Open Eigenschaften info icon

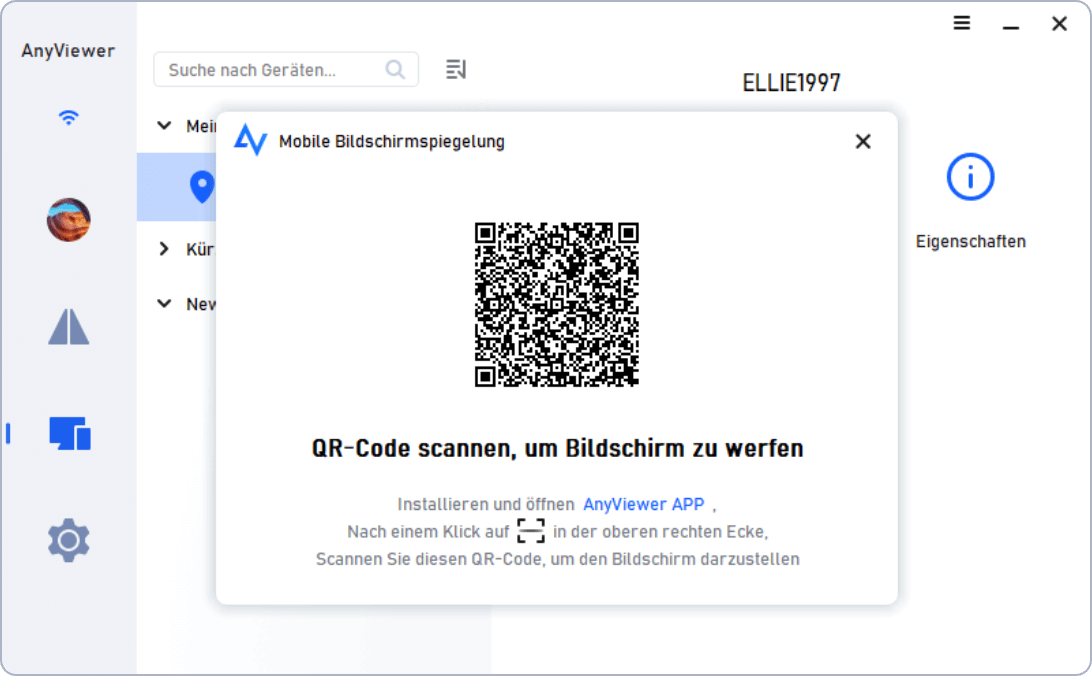click(970, 177)
